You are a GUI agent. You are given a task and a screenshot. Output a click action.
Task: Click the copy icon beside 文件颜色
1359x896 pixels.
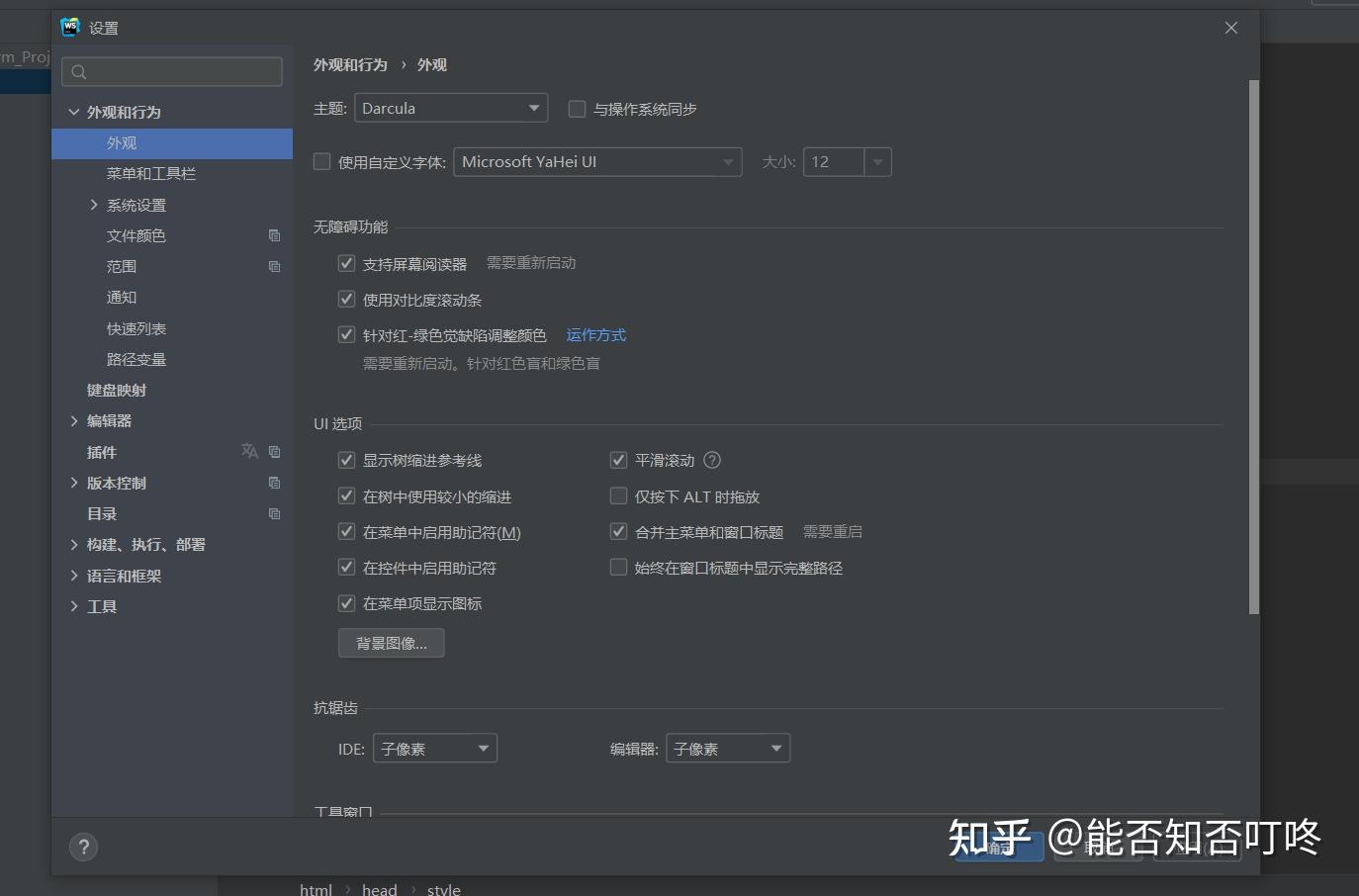pyautogui.click(x=274, y=235)
